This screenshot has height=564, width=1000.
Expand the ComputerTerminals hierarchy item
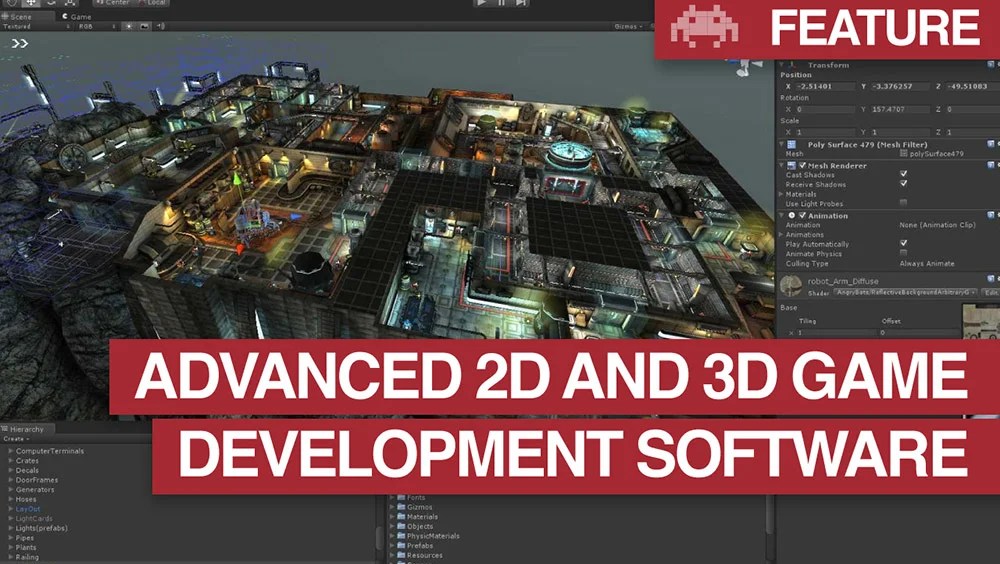coord(11,450)
